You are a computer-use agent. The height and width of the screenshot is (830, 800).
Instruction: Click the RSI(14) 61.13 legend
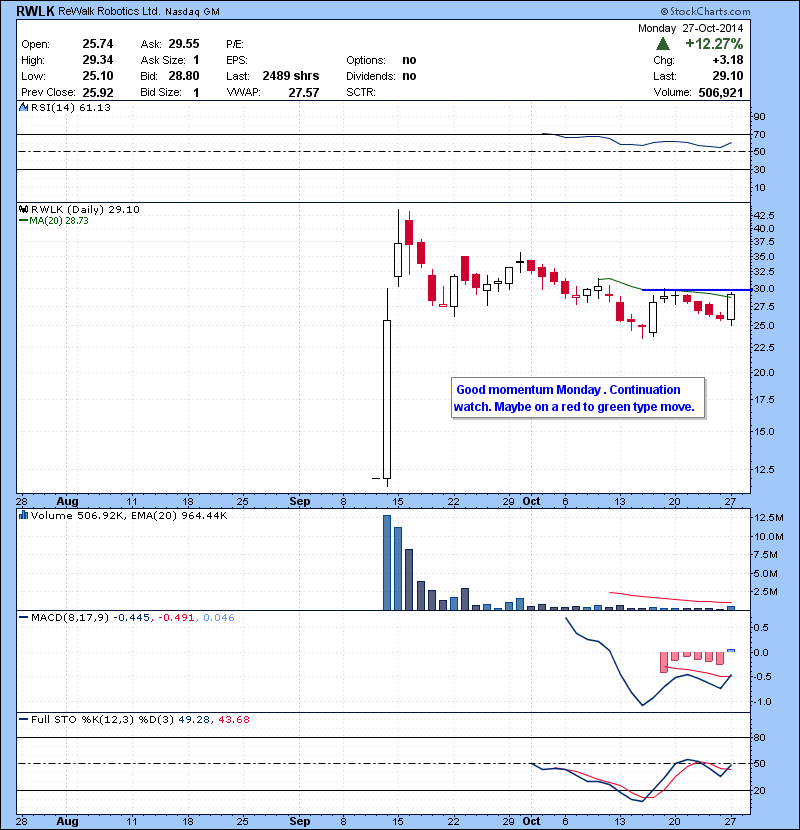coord(71,107)
